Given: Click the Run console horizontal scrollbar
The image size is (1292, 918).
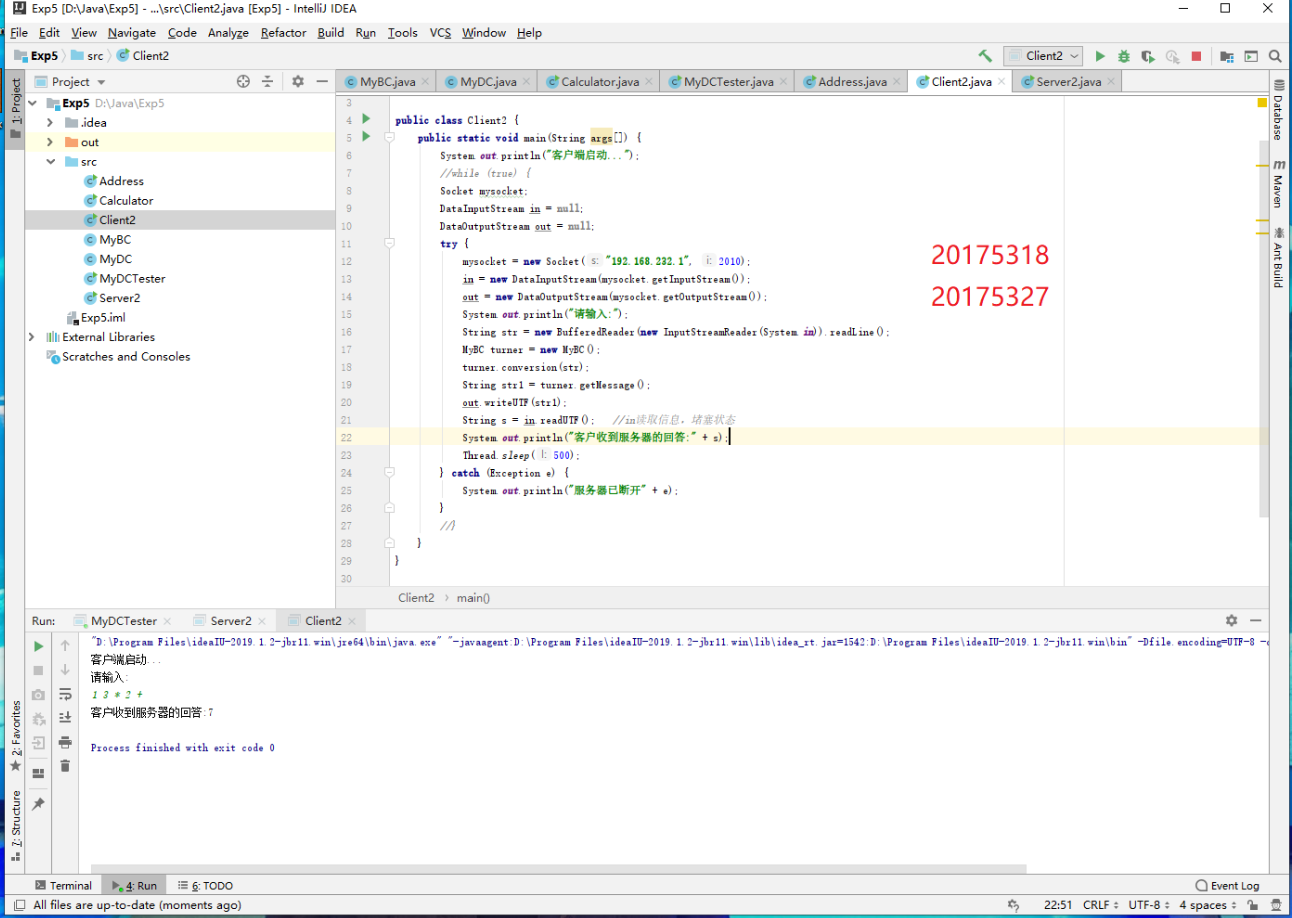Looking at the screenshot, I should coord(558,869).
